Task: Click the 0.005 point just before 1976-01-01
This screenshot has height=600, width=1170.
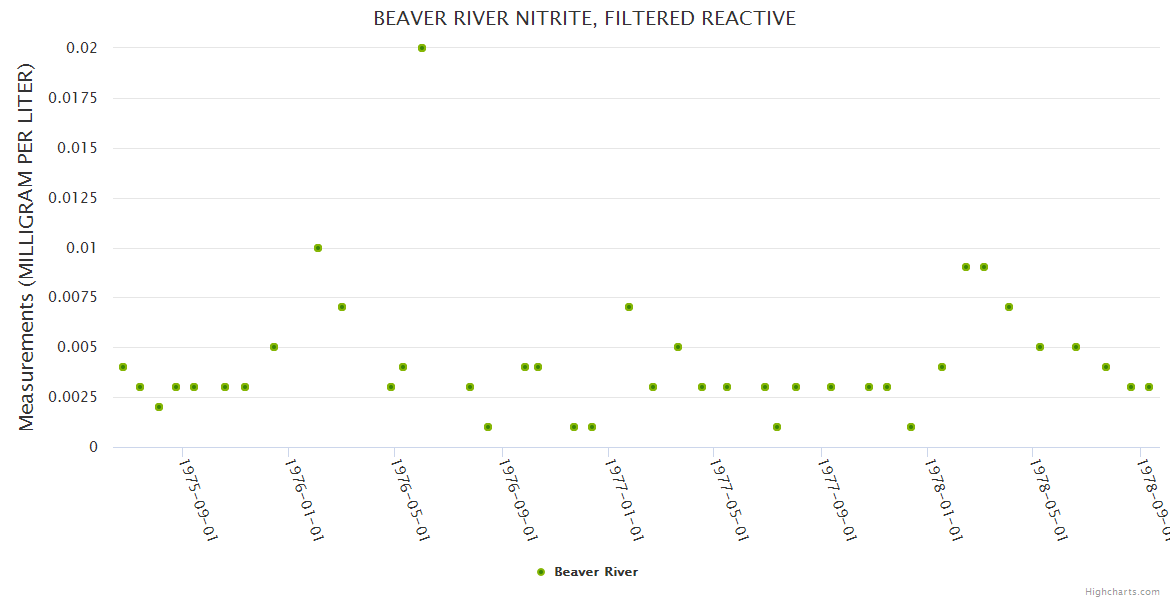Action: (274, 347)
